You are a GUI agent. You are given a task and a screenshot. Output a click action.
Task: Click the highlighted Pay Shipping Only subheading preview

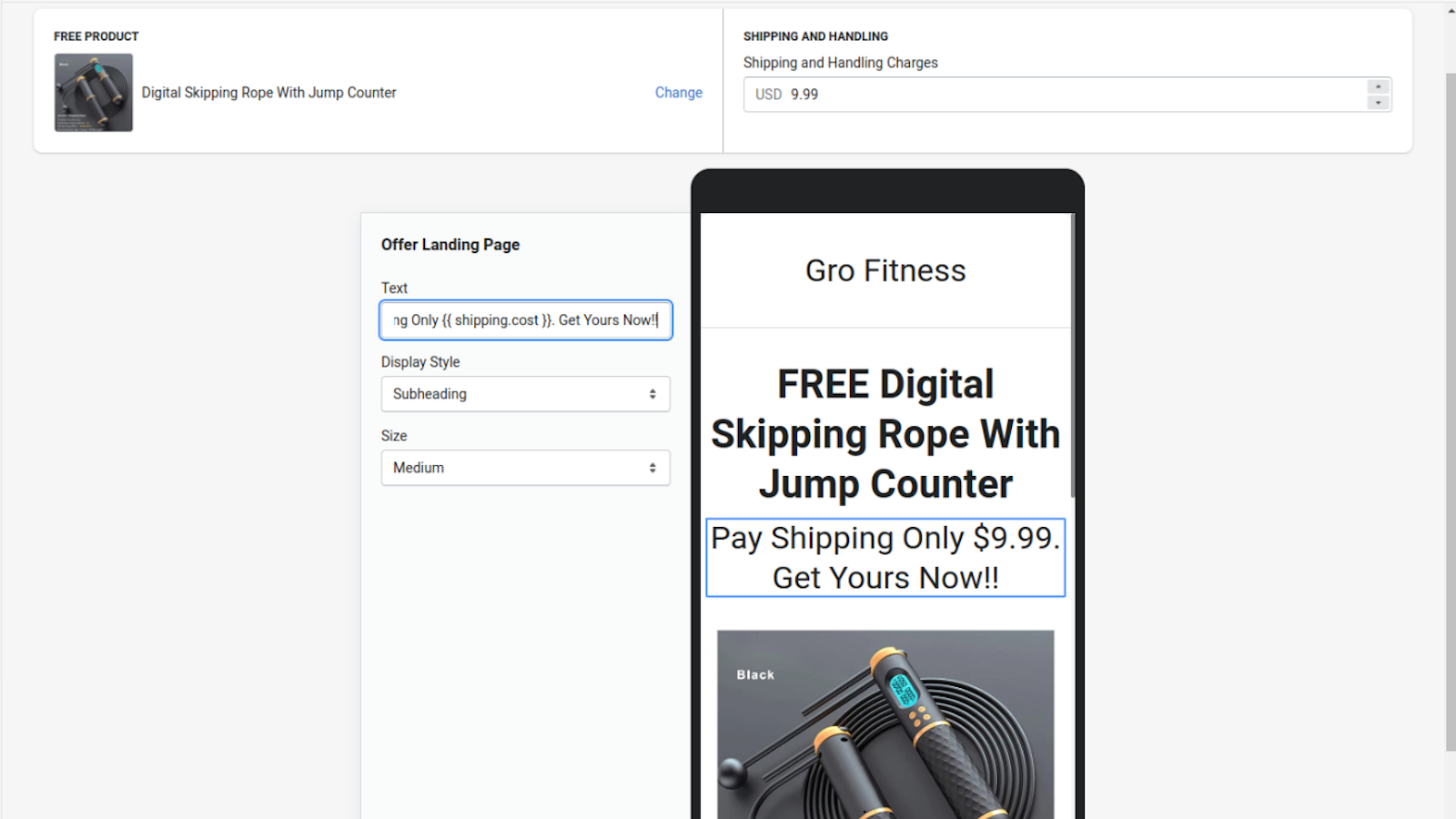pos(885,557)
